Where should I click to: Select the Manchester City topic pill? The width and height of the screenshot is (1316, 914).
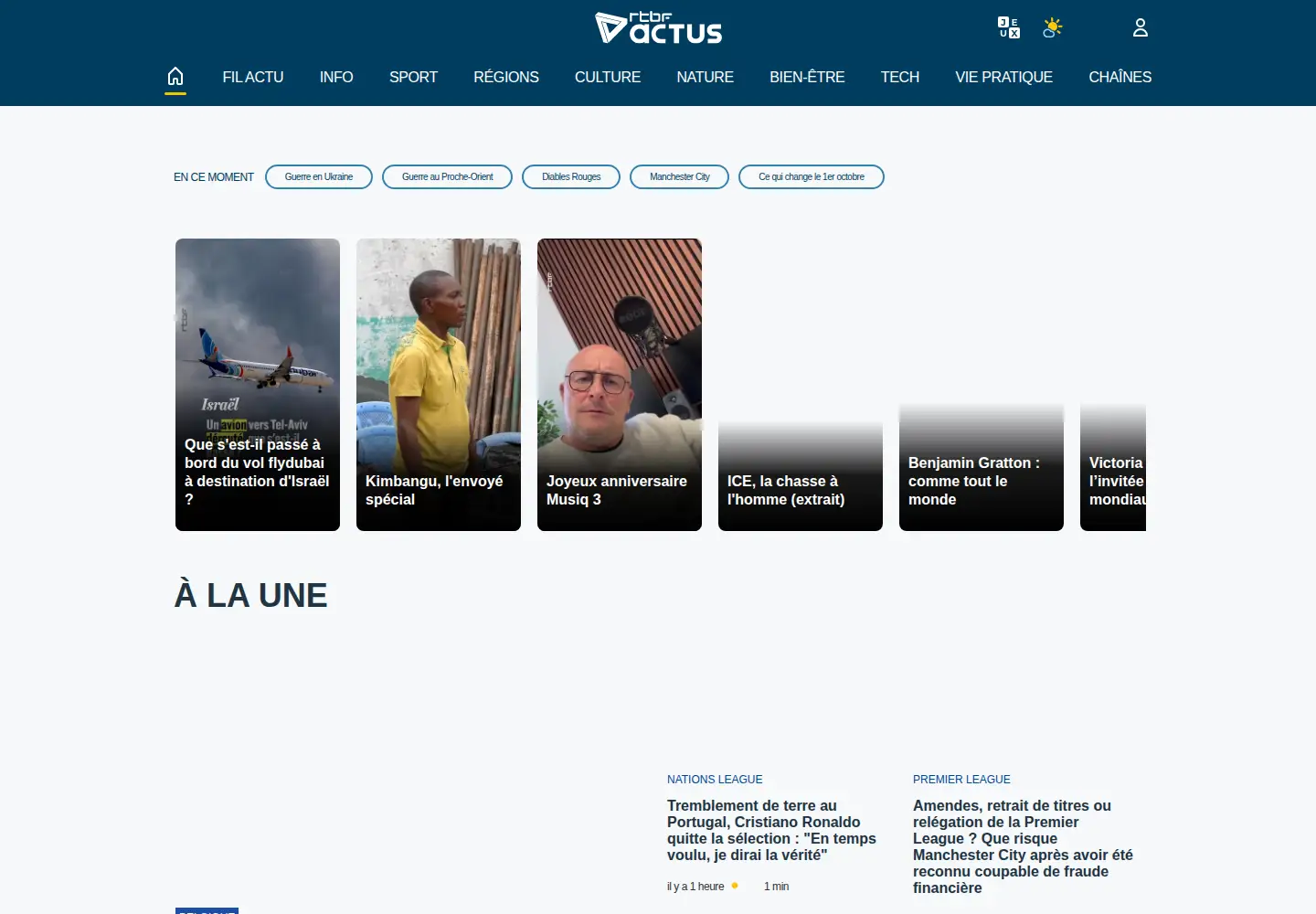coord(680,177)
